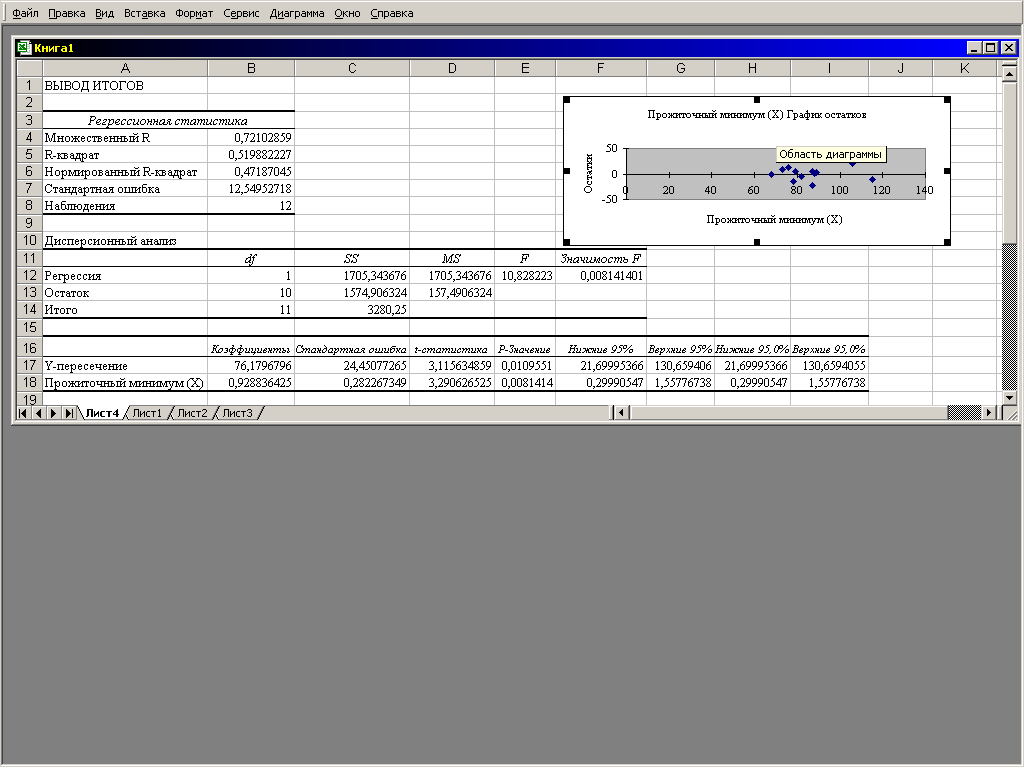
Task: Click the vertical scrollbar up arrow
Action: (x=1010, y=74)
